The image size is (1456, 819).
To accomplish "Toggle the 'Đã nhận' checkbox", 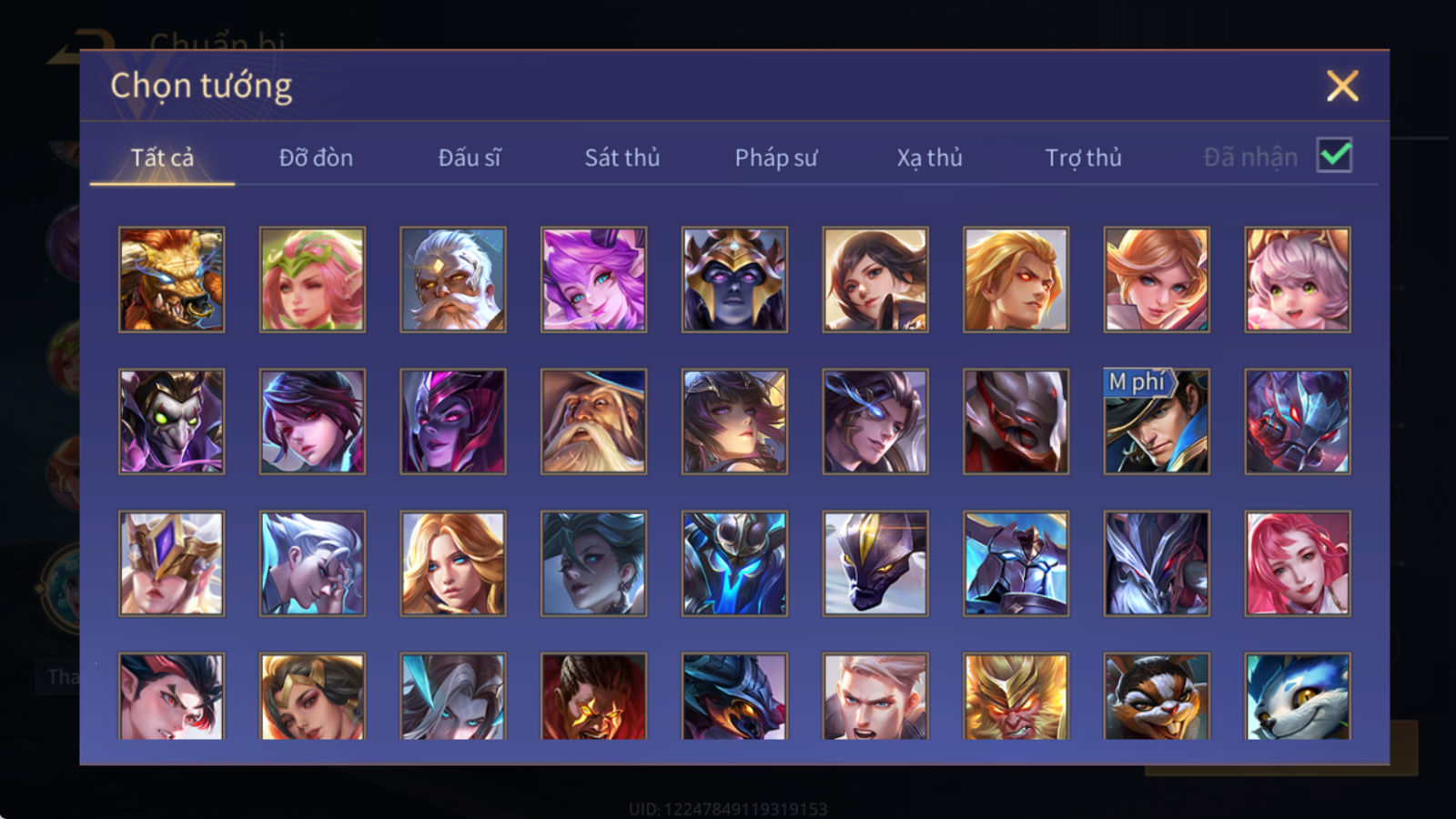I will tap(1334, 156).
